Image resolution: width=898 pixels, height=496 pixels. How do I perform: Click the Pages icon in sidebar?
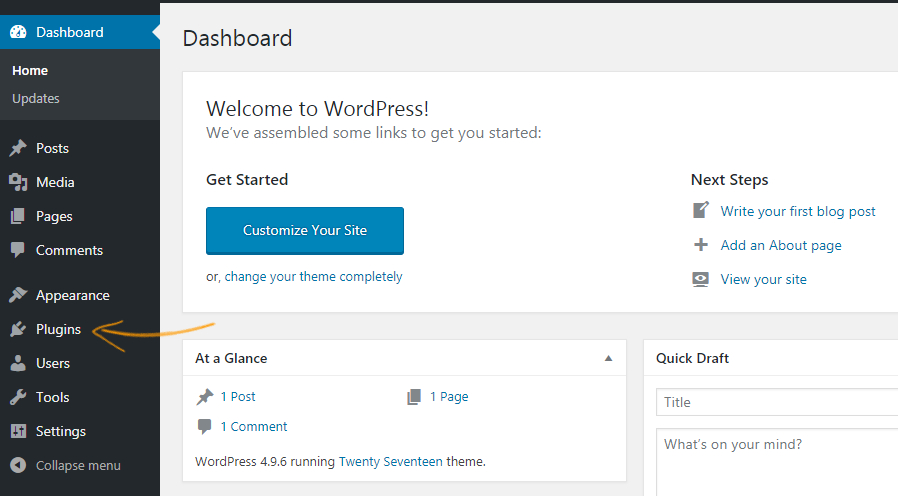pyautogui.click(x=18, y=216)
